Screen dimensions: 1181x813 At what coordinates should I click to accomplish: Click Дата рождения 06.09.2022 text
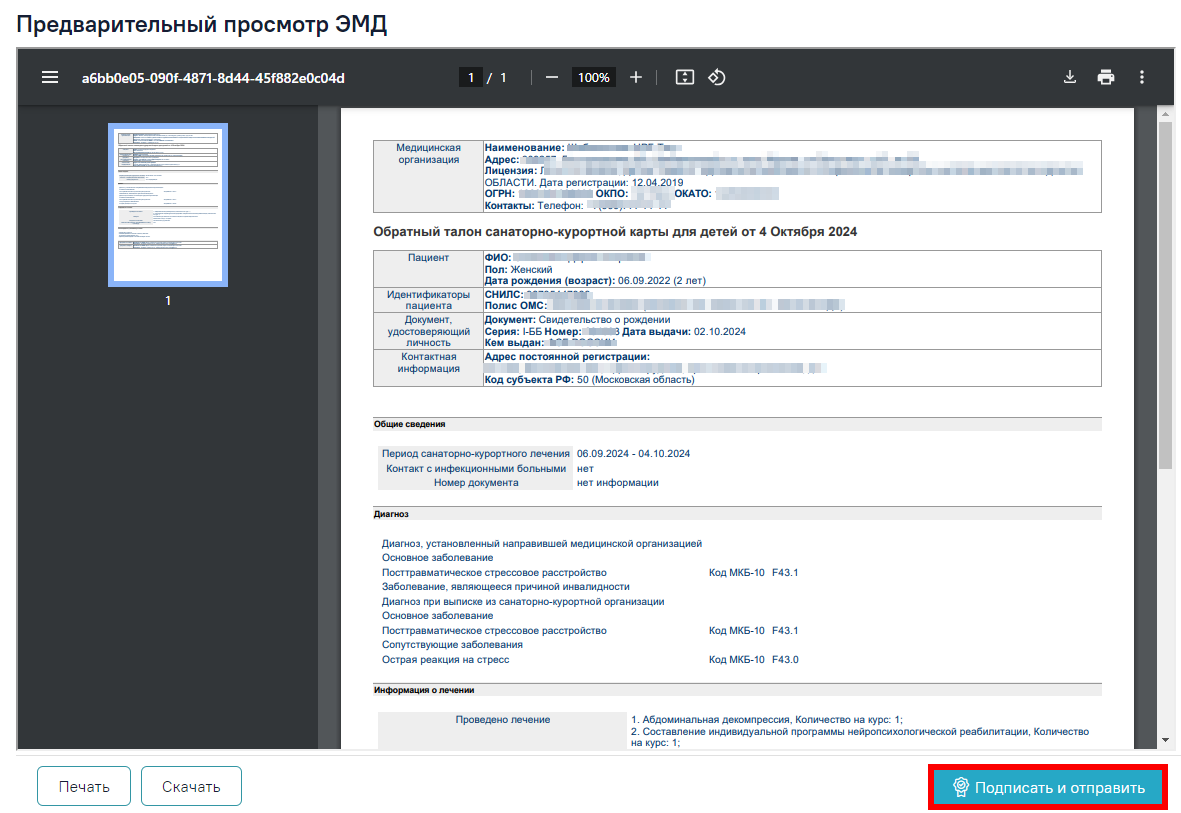(x=595, y=280)
